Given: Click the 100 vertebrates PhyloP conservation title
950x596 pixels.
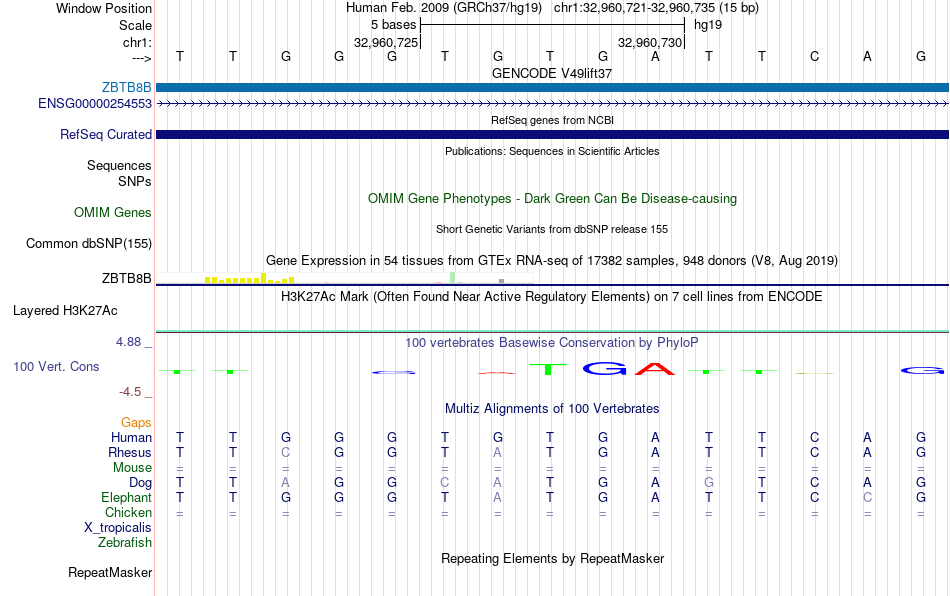Looking at the screenshot, I should [552, 342].
